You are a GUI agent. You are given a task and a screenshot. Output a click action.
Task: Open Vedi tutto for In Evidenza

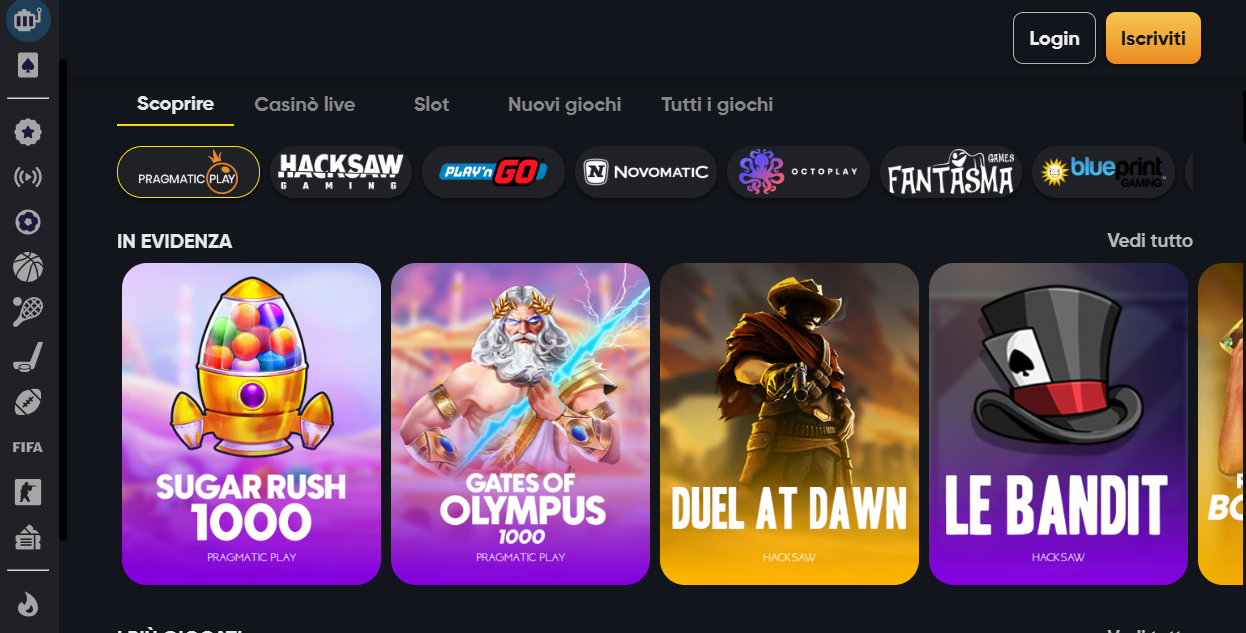[1150, 241]
